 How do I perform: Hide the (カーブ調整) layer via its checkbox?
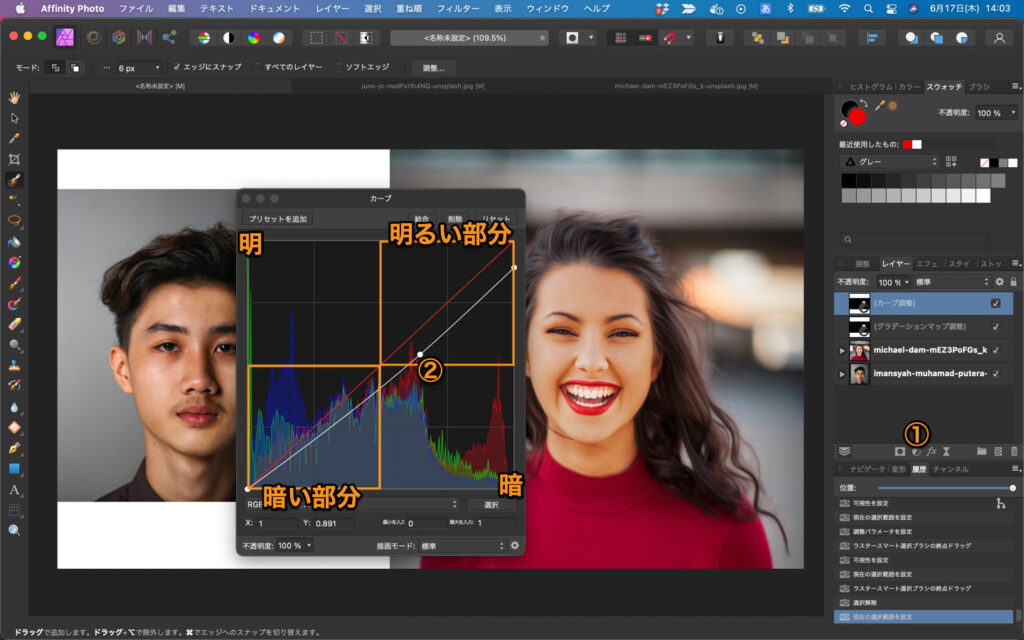point(995,303)
